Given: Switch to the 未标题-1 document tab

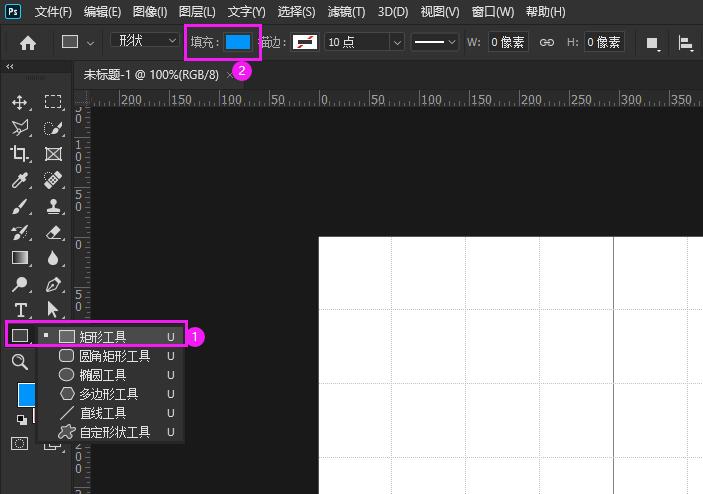Looking at the screenshot, I should coord(151,74).
